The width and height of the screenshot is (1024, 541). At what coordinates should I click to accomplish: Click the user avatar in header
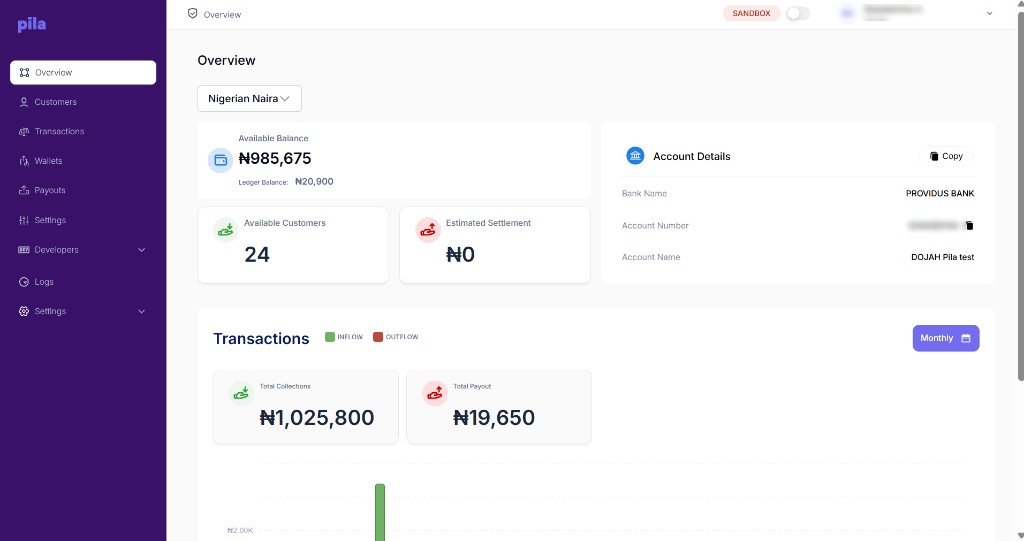tap(847, 13)
